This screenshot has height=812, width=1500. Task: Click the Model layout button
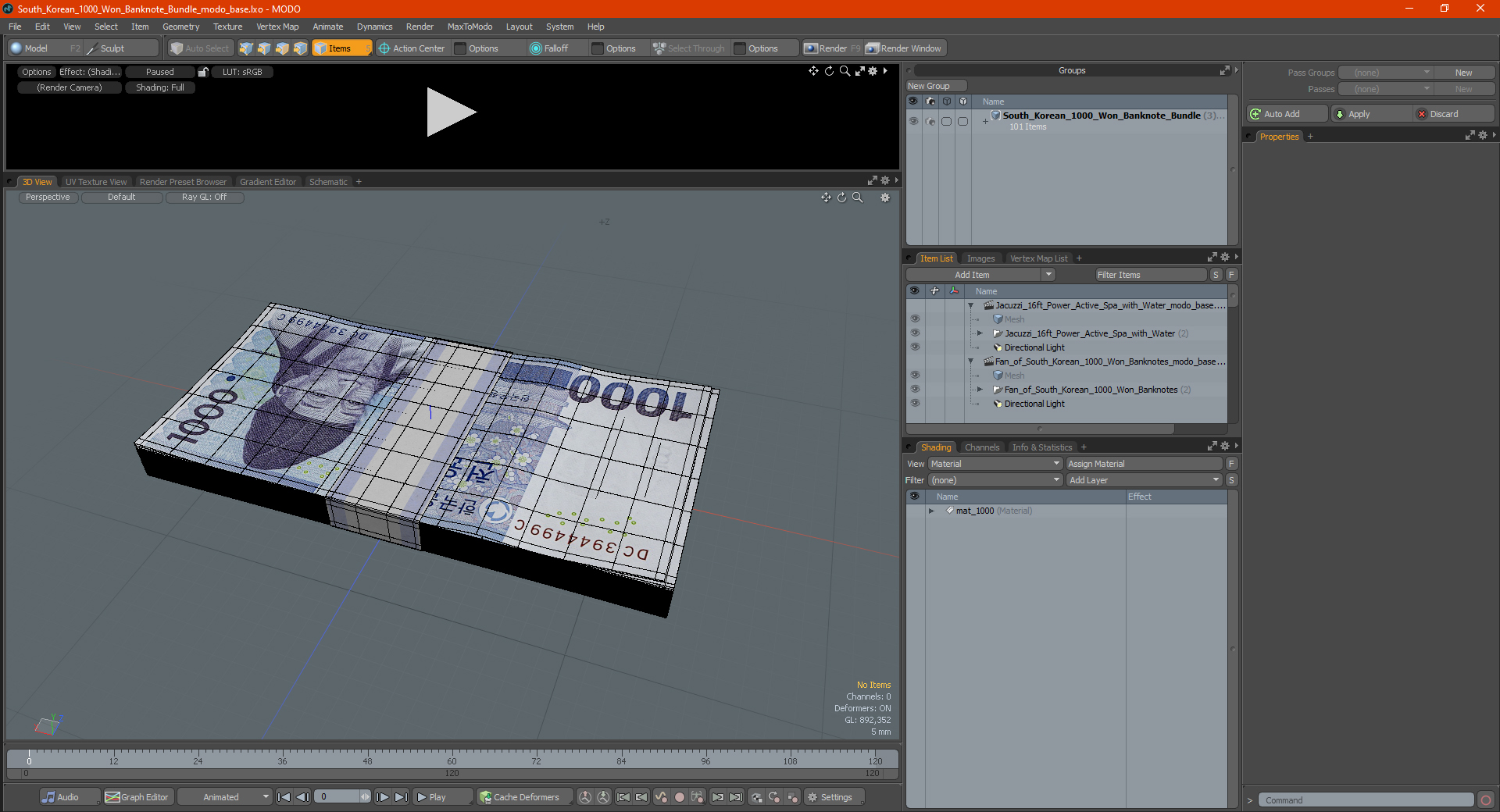click(45, 48)
